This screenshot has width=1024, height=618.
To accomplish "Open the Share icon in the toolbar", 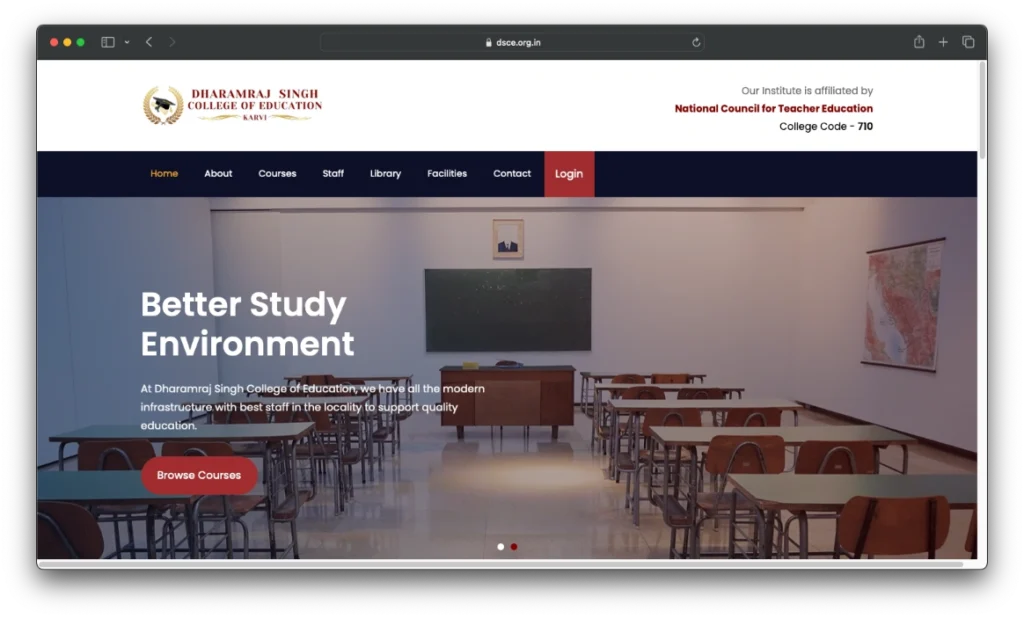I will click(919, 42).
